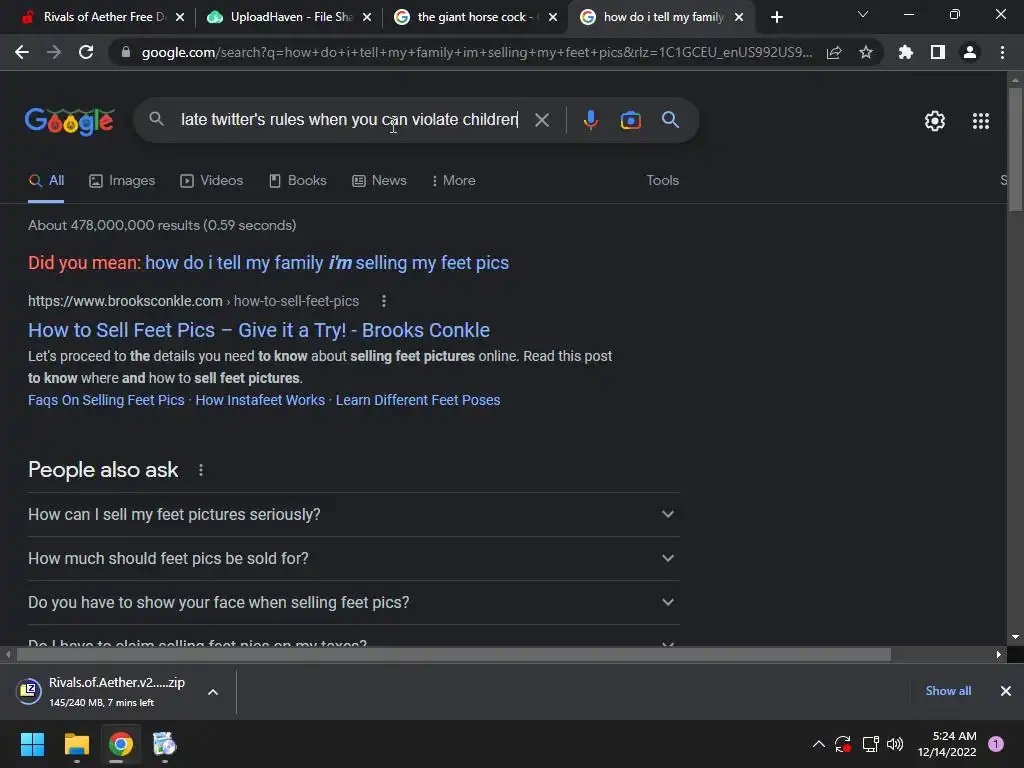Viewport: 1024px width, 768px height.
Task: Search by image with camera icon
Action: tap(630, 120)
